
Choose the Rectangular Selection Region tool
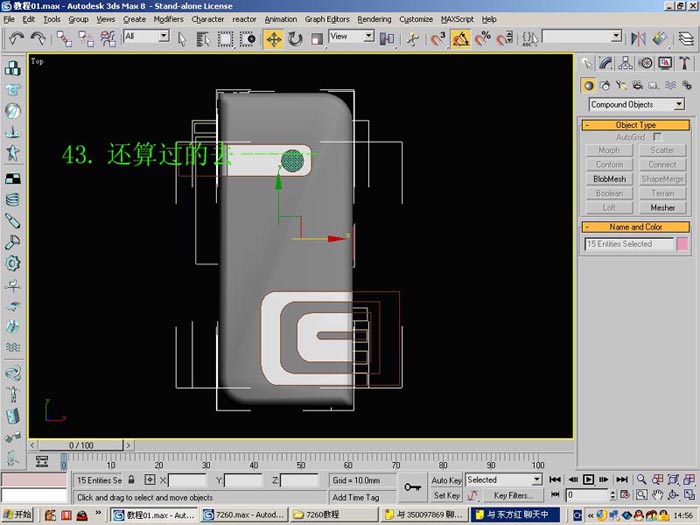(225, 39)
